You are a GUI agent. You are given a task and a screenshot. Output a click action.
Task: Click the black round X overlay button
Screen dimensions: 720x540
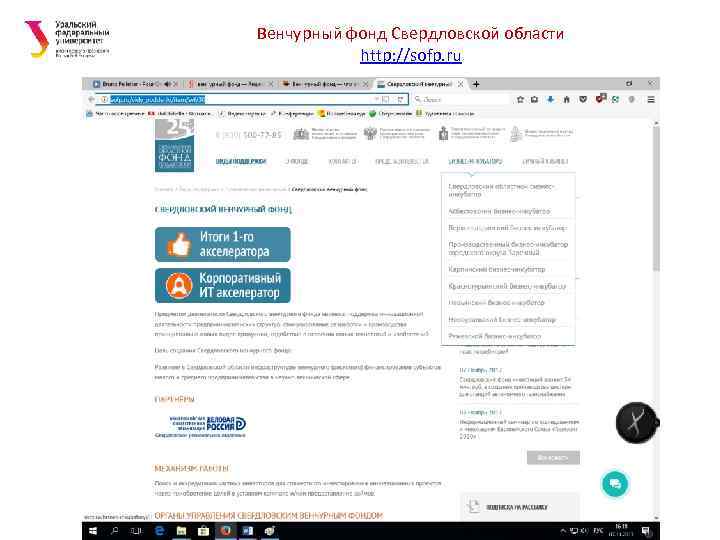(636, 422)
